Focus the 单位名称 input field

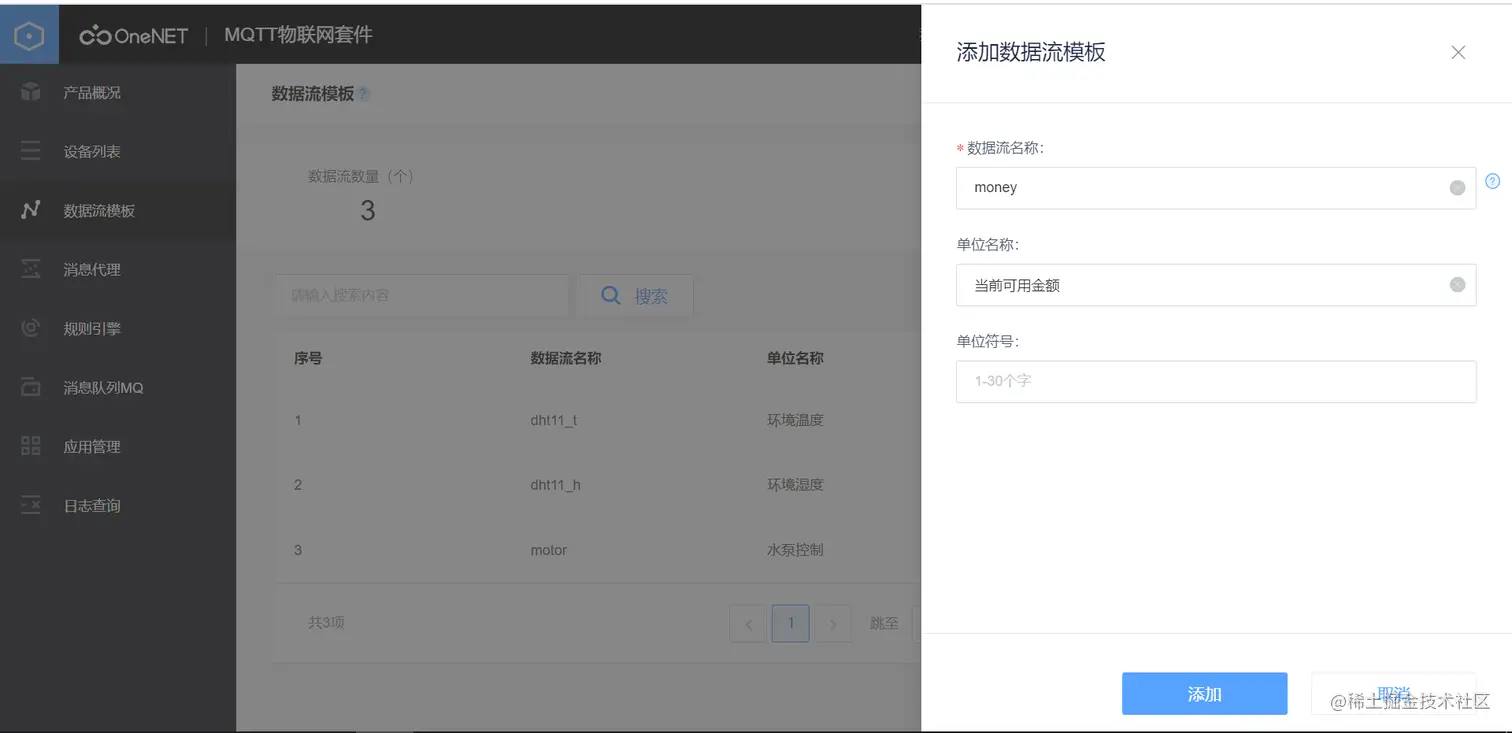[x=1216, y=285]
